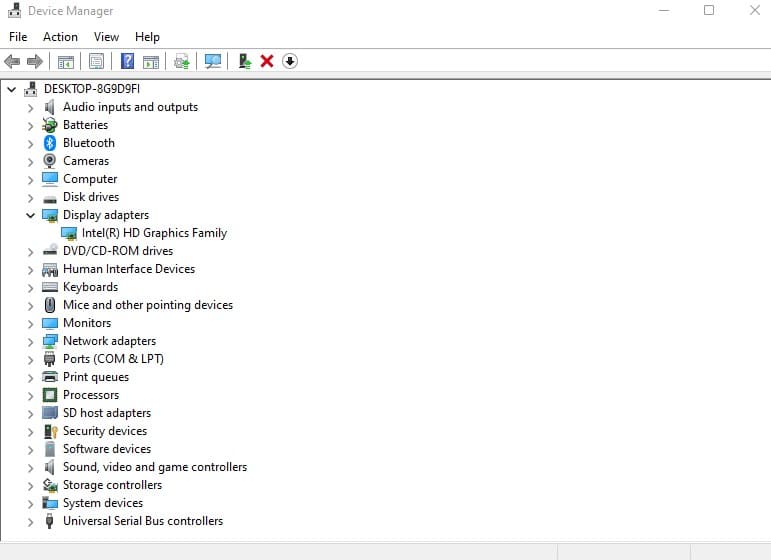Screen dimensions: 771x560
Task: Minimize the Device Manager window
Action: 664,10
